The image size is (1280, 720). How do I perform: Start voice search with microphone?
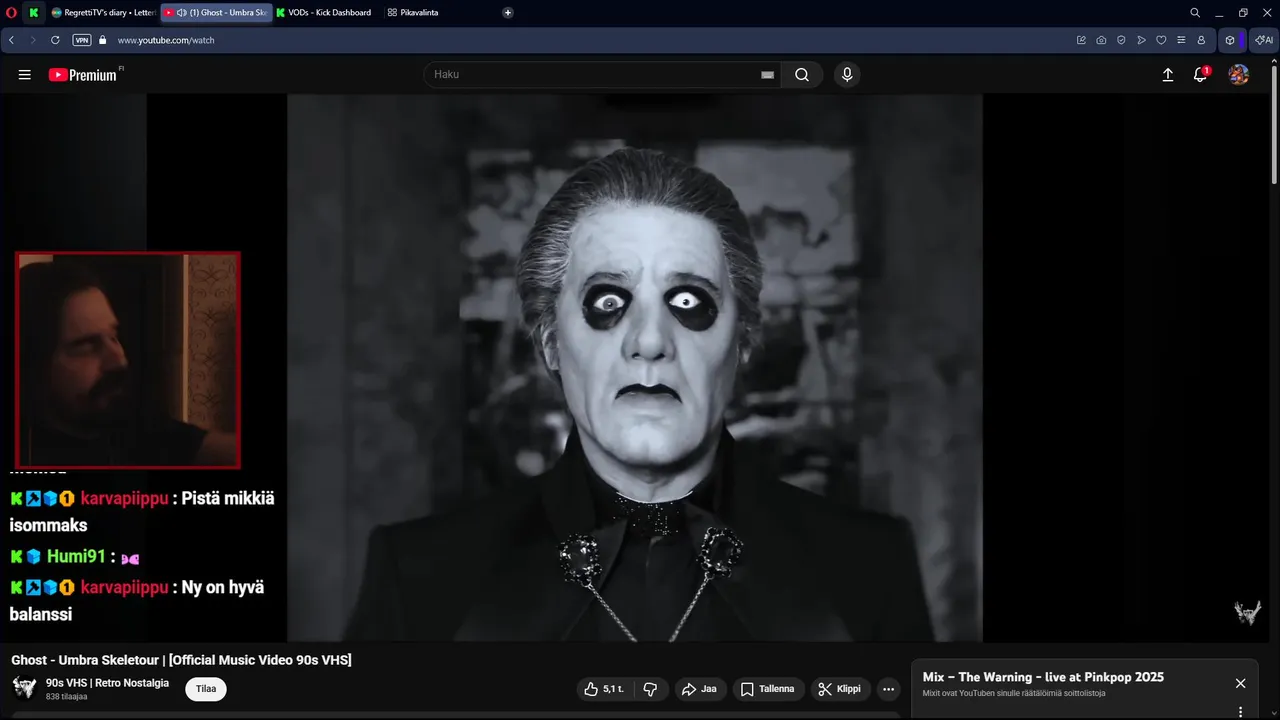tap(847, 75)
